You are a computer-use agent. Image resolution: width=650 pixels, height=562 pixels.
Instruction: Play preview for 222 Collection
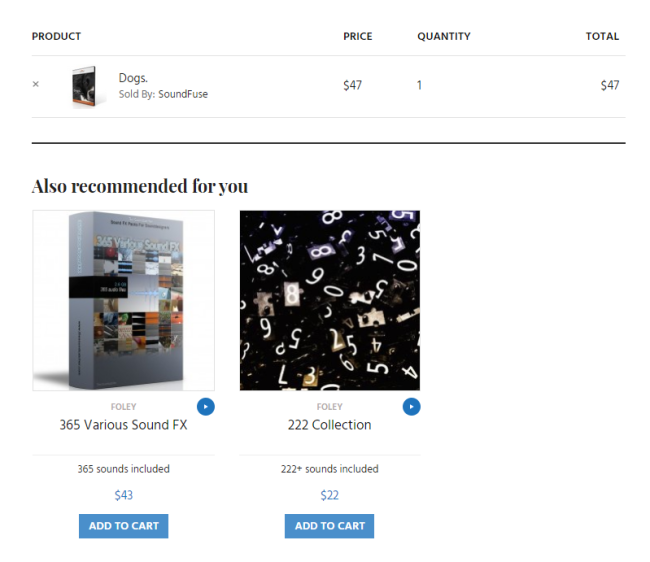click(x=411, y=407)
